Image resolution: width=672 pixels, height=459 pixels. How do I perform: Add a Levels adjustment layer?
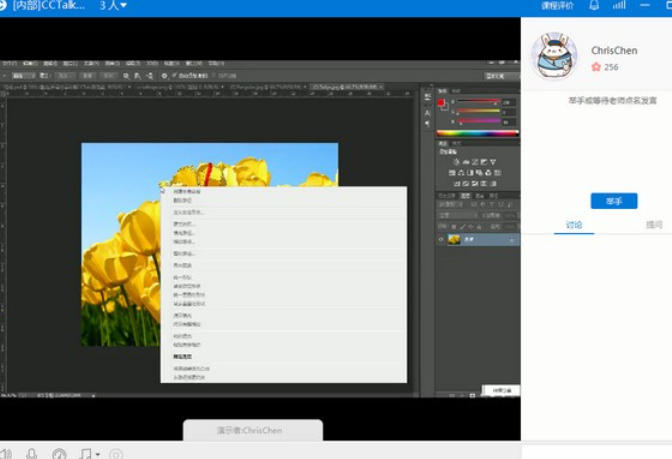[x=466, y=162]
